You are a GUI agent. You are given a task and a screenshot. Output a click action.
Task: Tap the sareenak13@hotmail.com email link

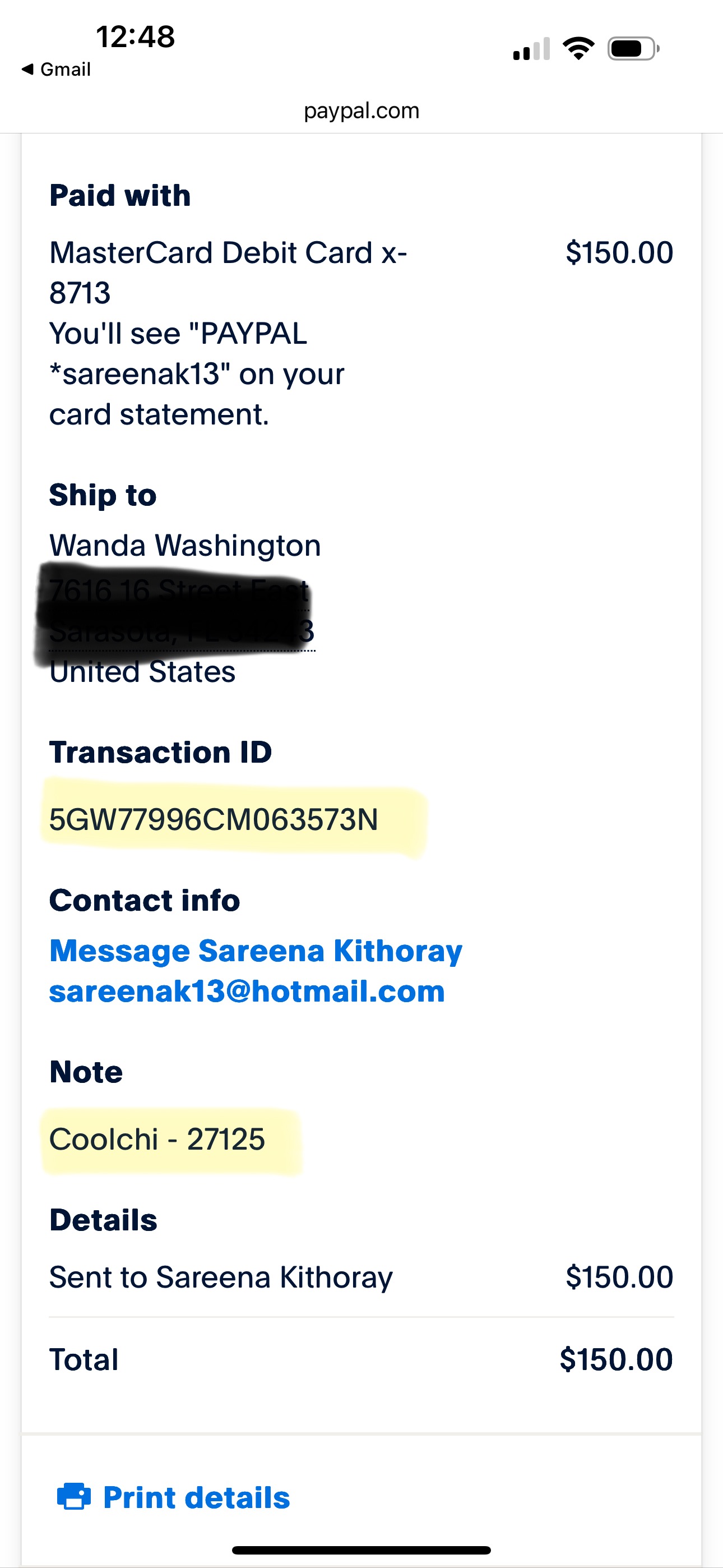pos(247,991)
